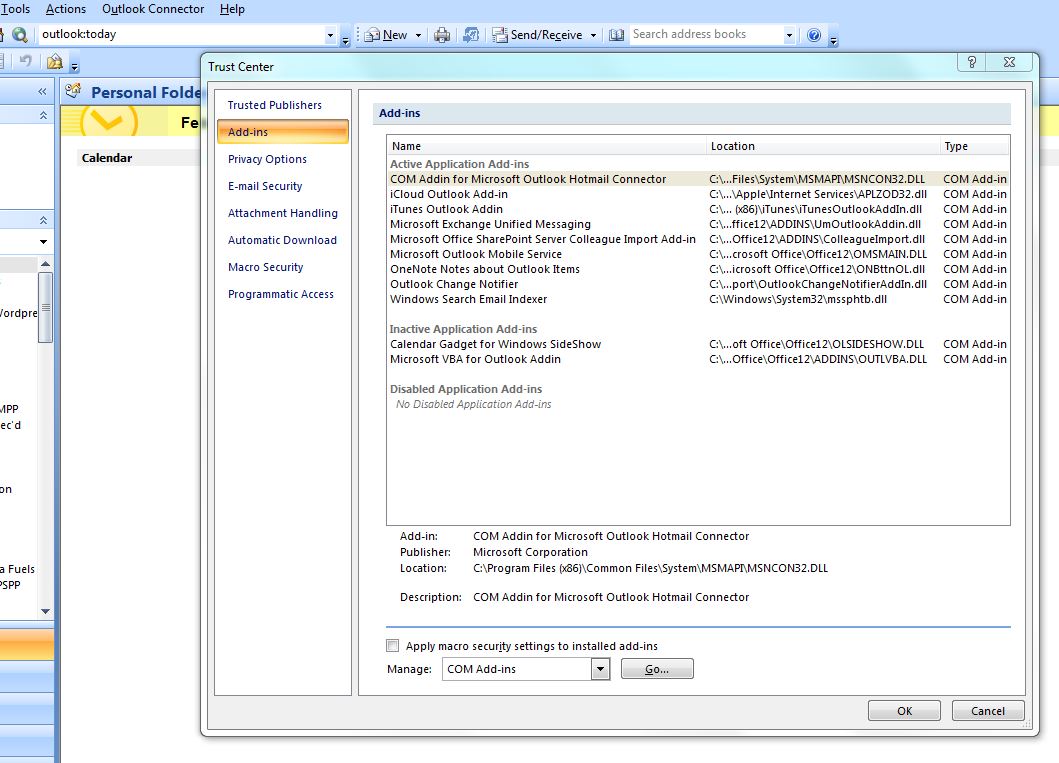This screenshot has height=763, width=1059.
Task: Open the Search address books dropdown
Action: [789, 34]
